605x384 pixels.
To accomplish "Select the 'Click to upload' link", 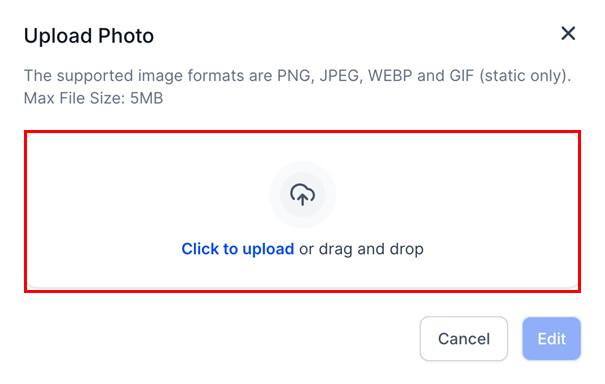I will [x=238, y=249].
